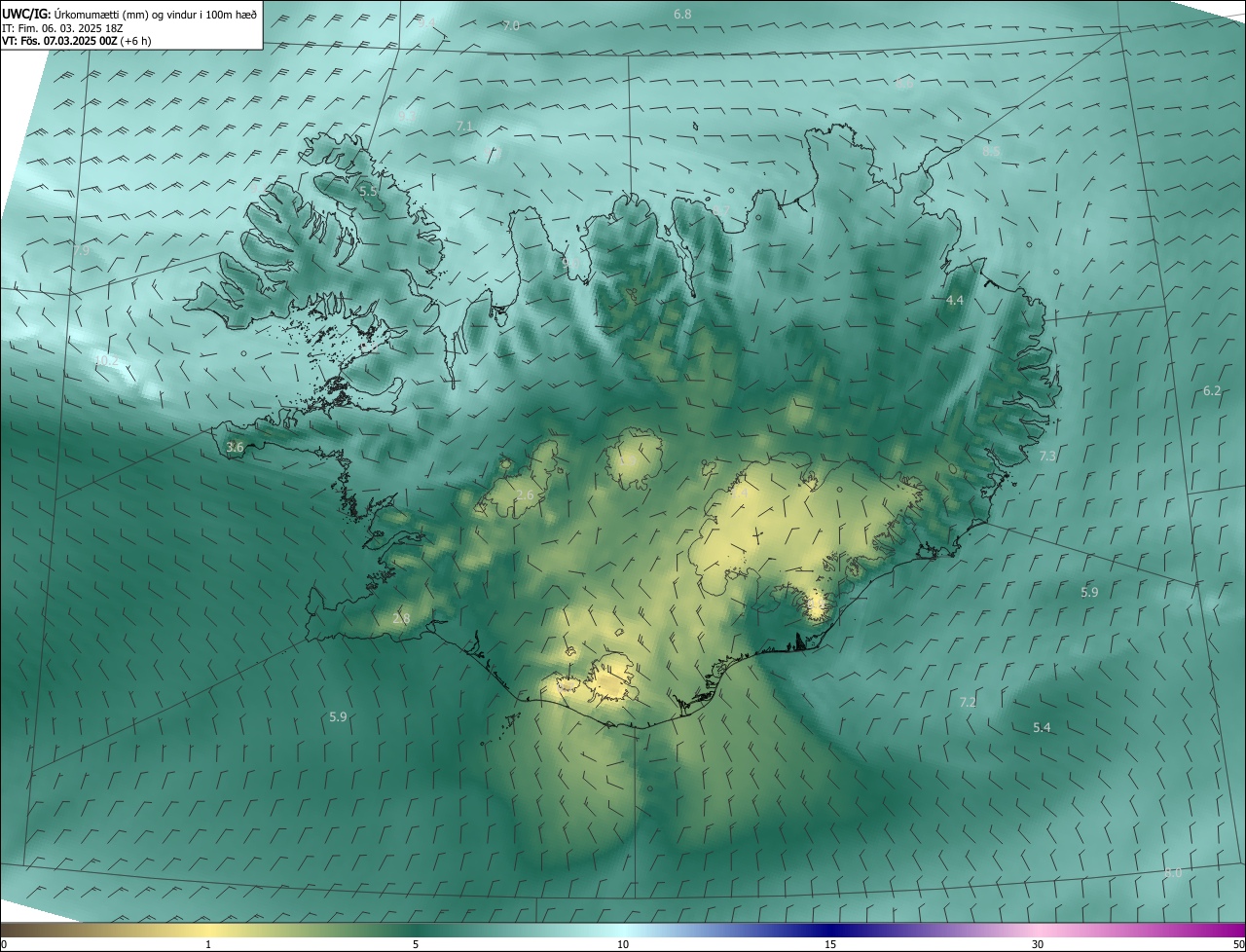
Task: Click the map value label 2.8
Action: tap(401, 619)
